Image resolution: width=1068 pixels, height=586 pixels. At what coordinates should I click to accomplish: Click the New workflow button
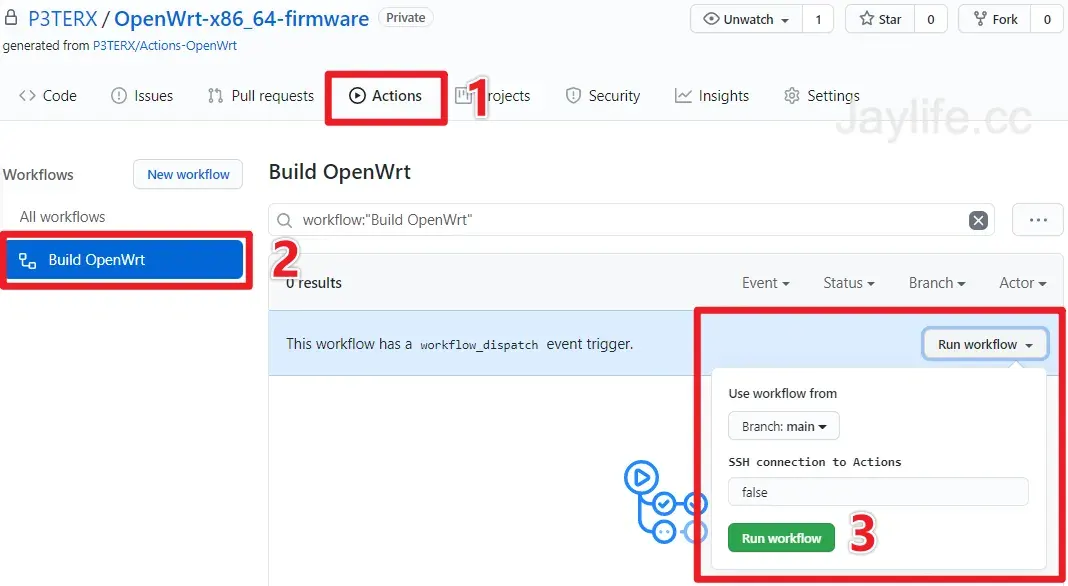click(x=188, y=174)
